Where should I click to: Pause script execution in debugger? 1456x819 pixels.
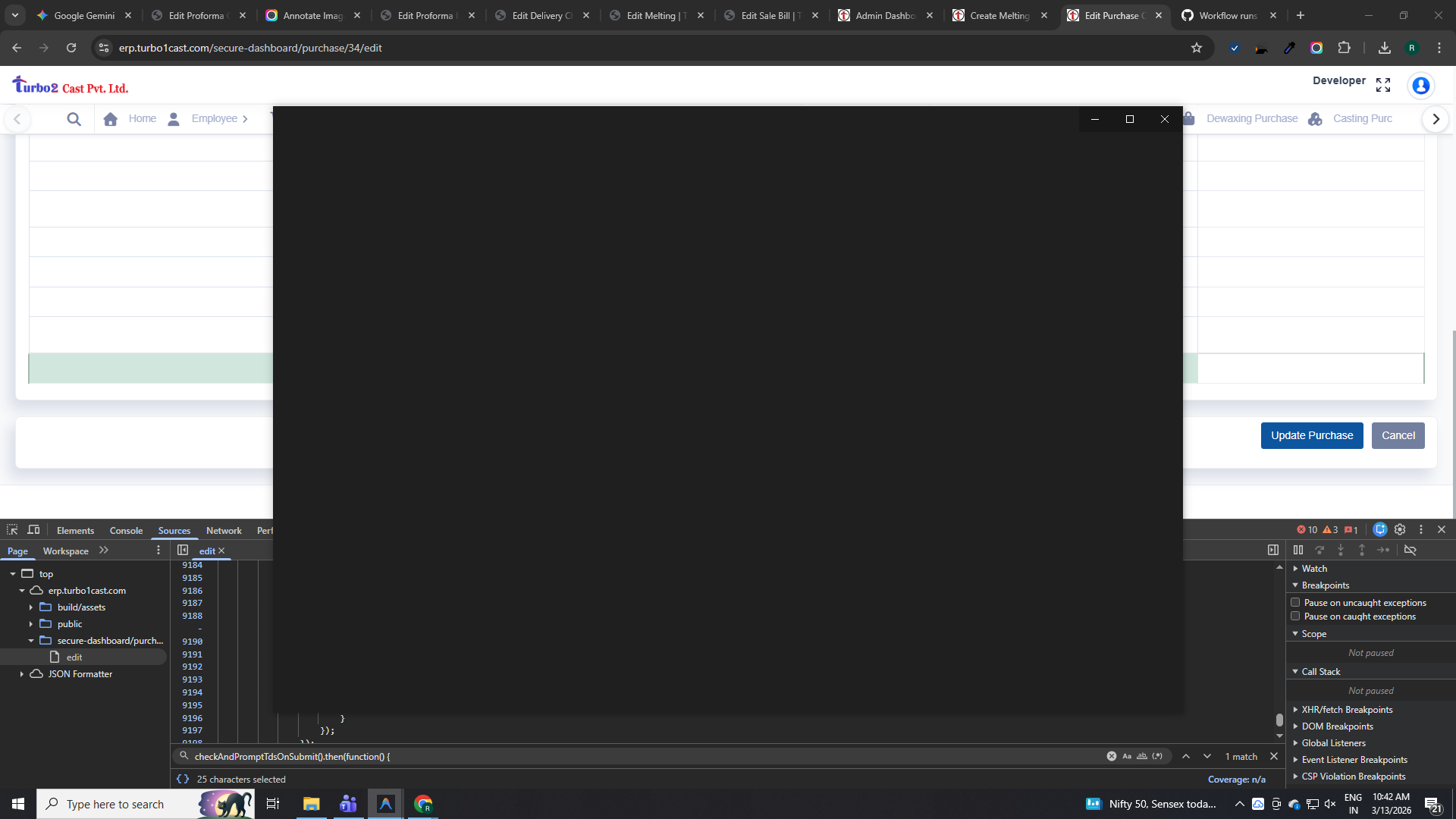[x=1298, y=551]
